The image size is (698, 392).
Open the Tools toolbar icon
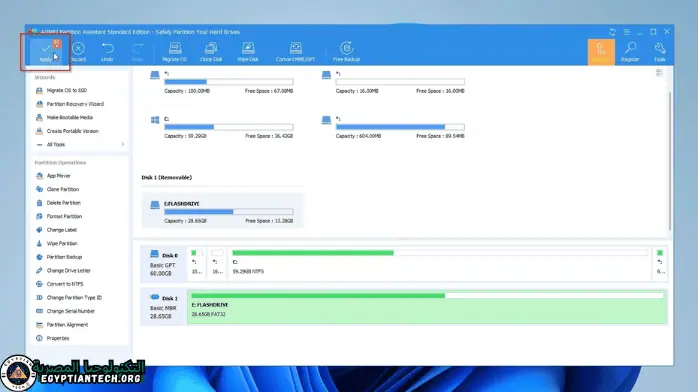(x=660, y=52)
